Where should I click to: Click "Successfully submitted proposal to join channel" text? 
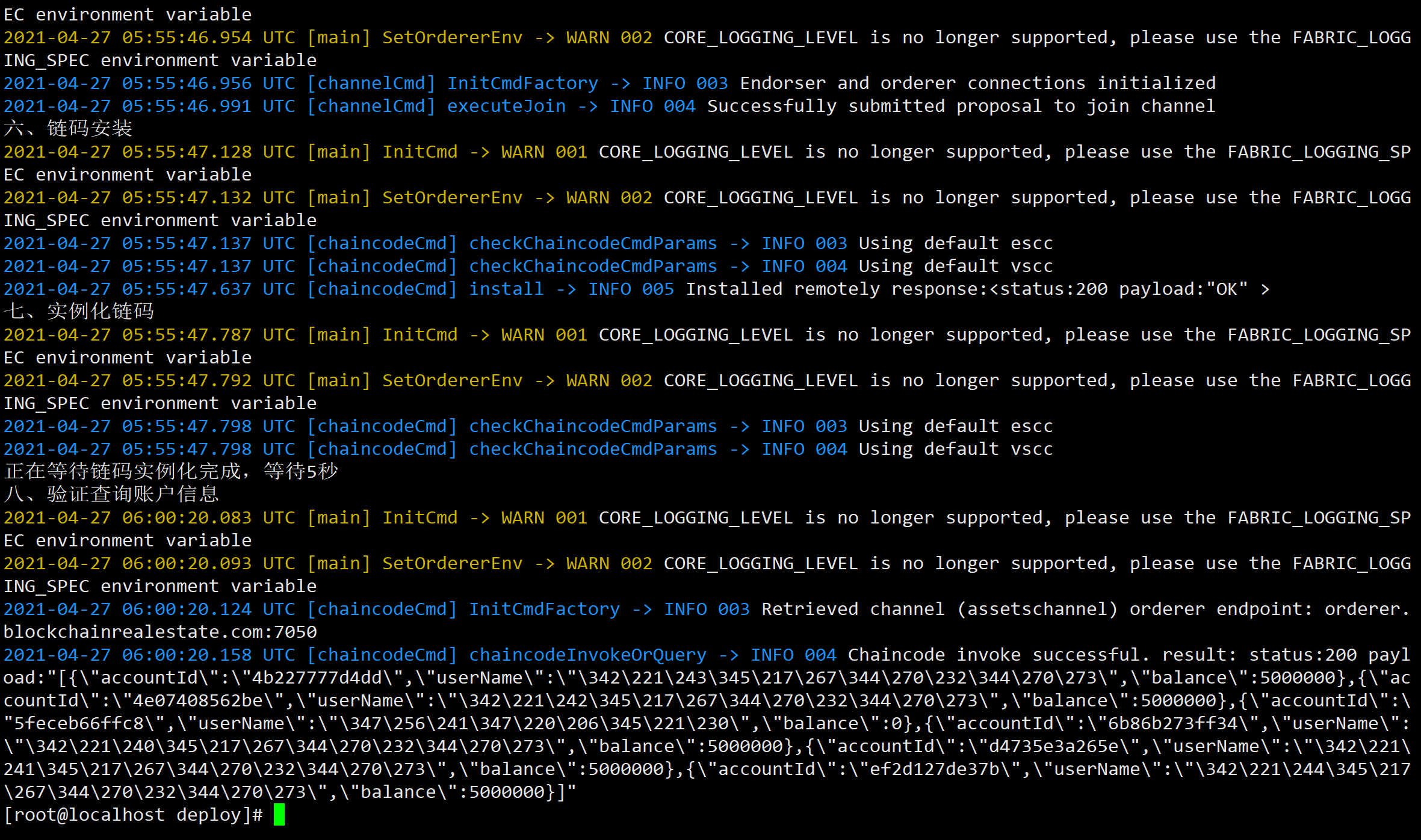coord(961,107)
